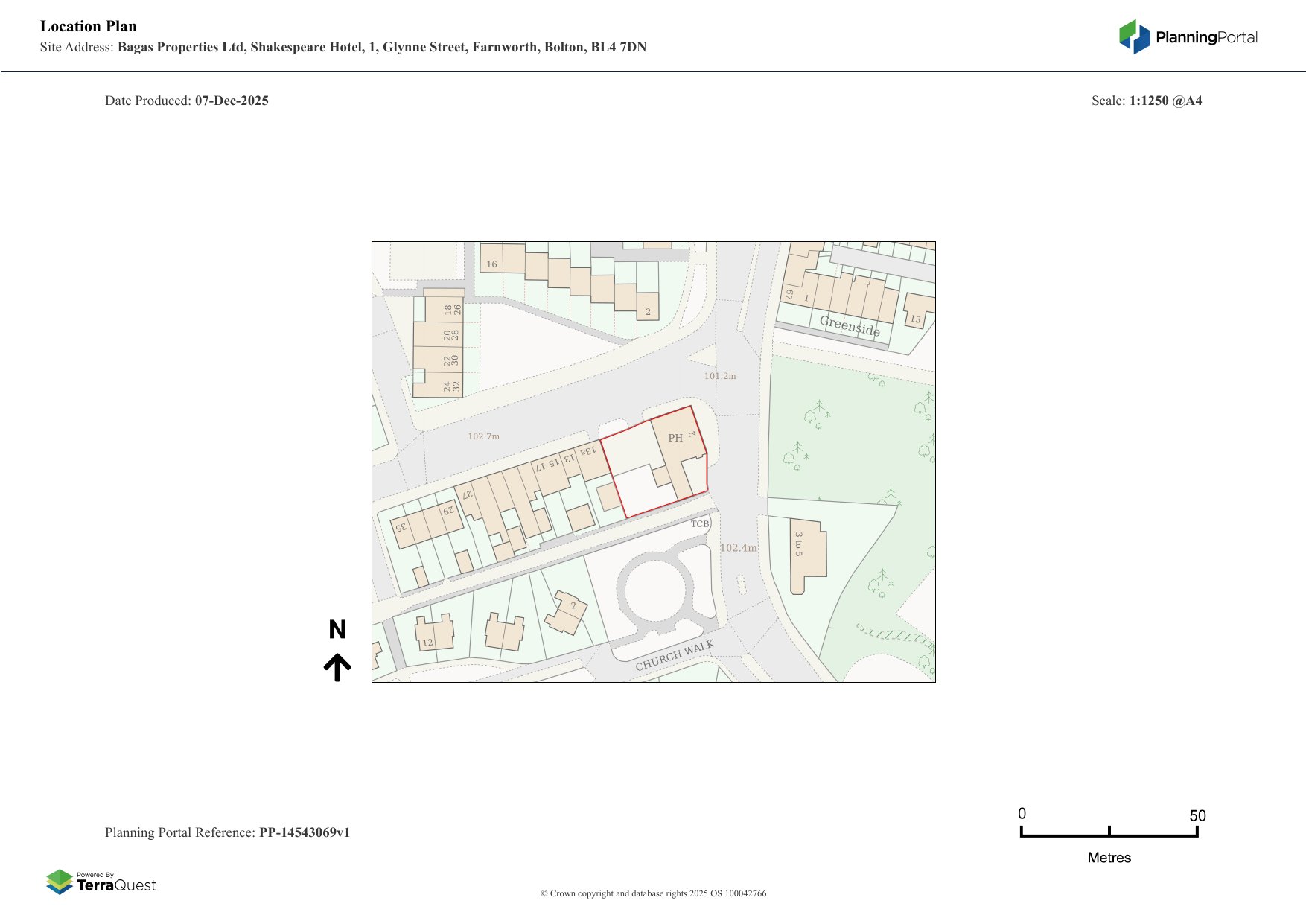This screenshot has width=1306, height=924.
Task: Click the Crown copyright notice text
Action: (x=653, y=893)
